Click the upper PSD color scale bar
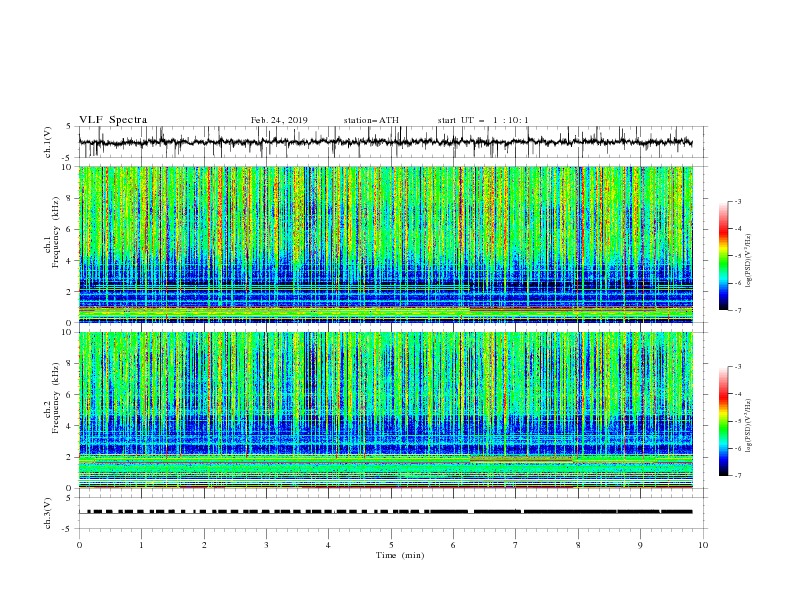Screen dimensions: 792x612 tap(724, 256)
